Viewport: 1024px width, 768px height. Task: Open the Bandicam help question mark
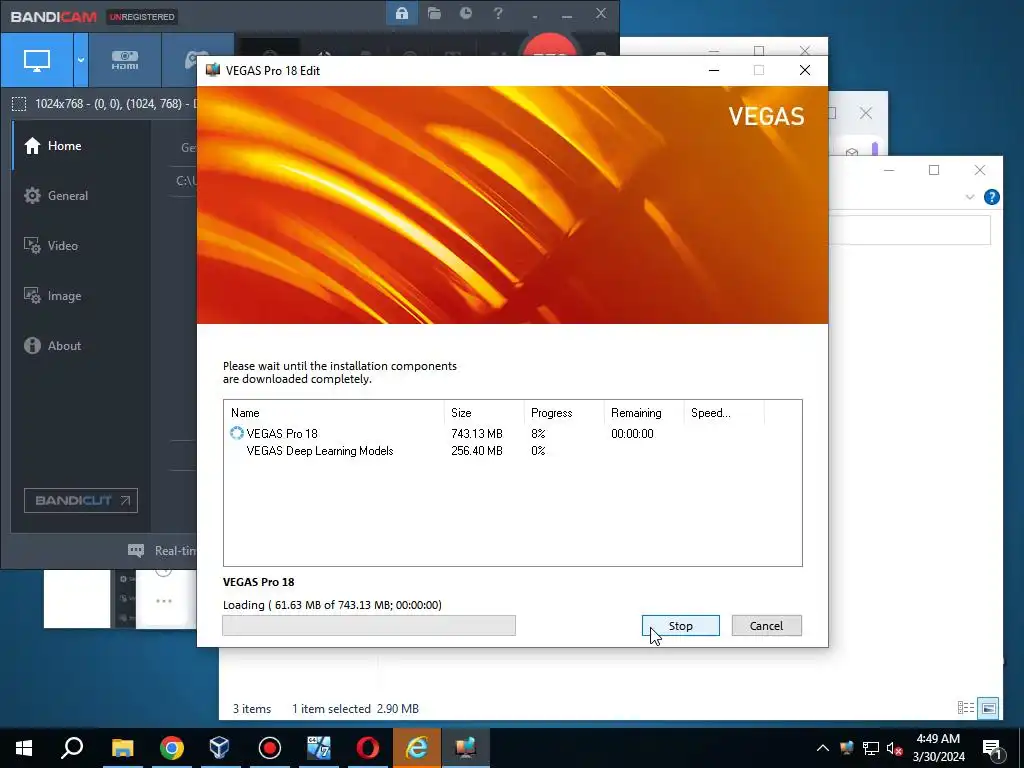[x=498, y=13]
